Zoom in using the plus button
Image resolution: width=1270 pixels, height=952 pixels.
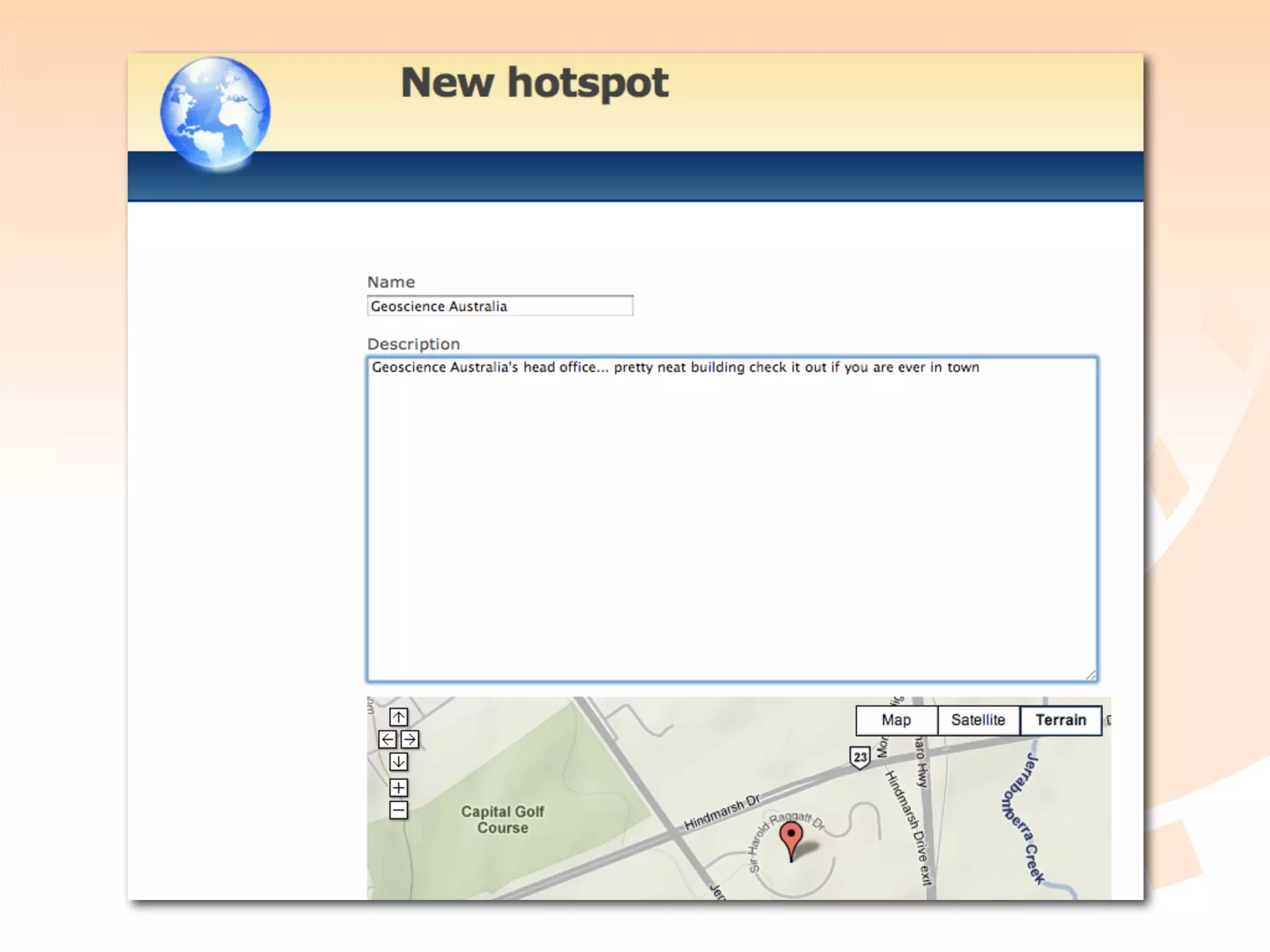pyautogui.click(x=398, y=788)
